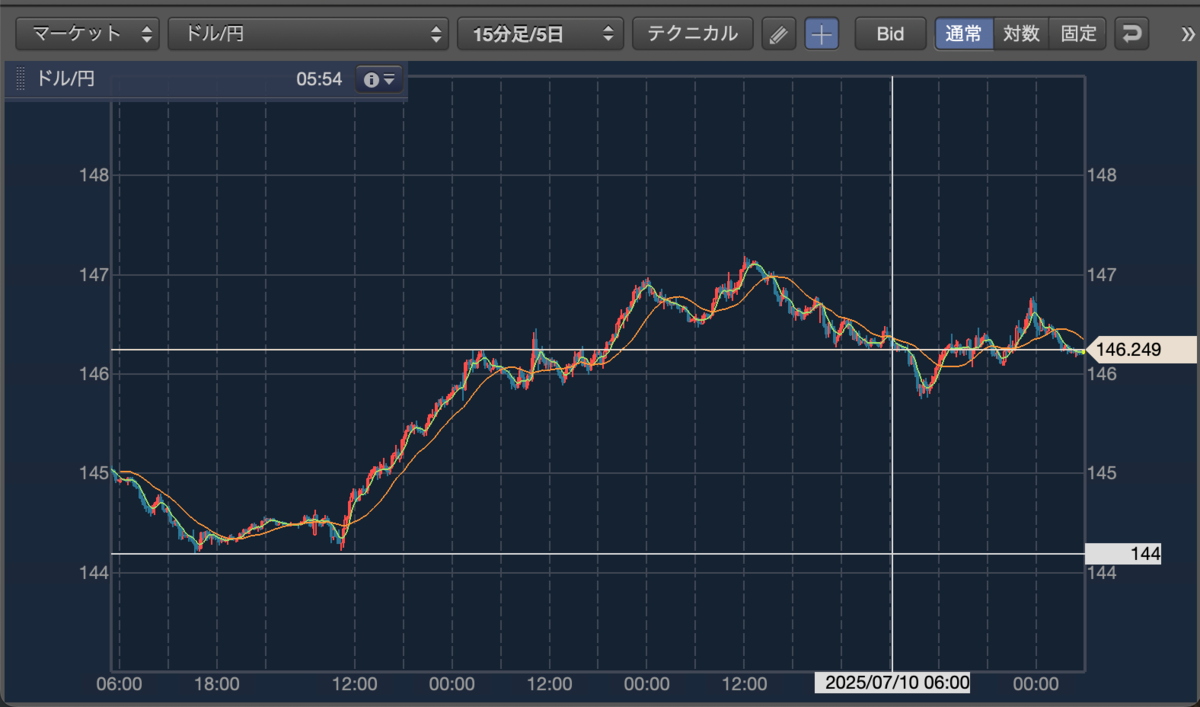Click the 2025/07/10 06:00 time marker label
This screenshot has width=1200, height=707.
coord(893,683)
